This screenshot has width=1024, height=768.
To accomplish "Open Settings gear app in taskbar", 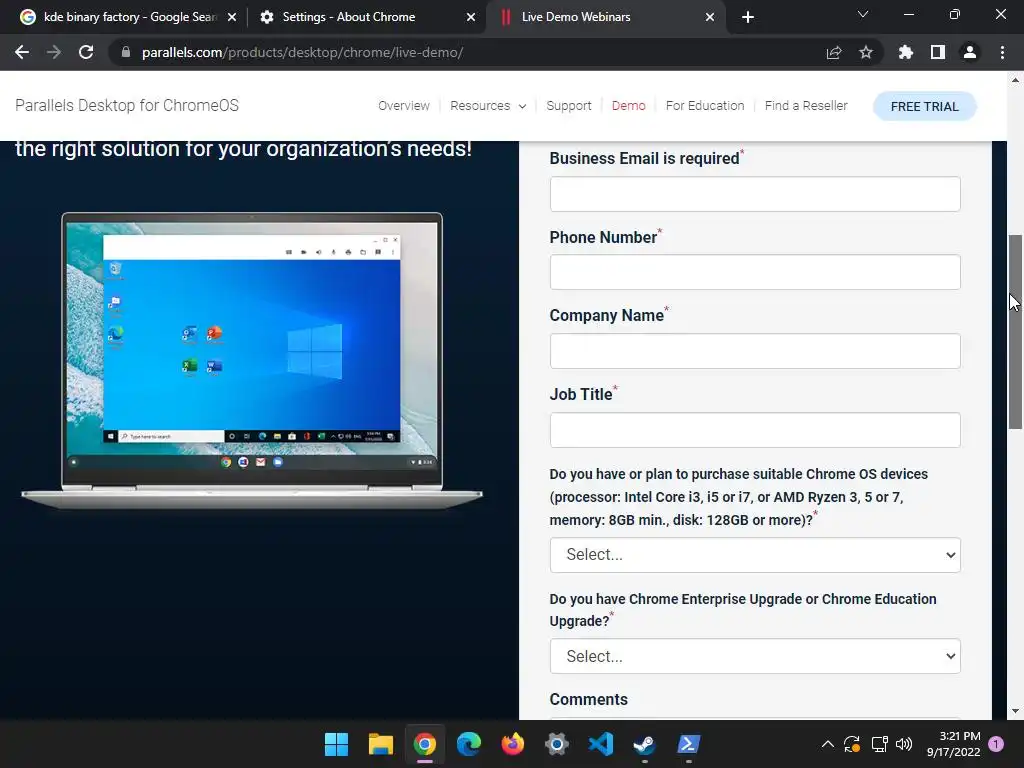I will 556,744.
